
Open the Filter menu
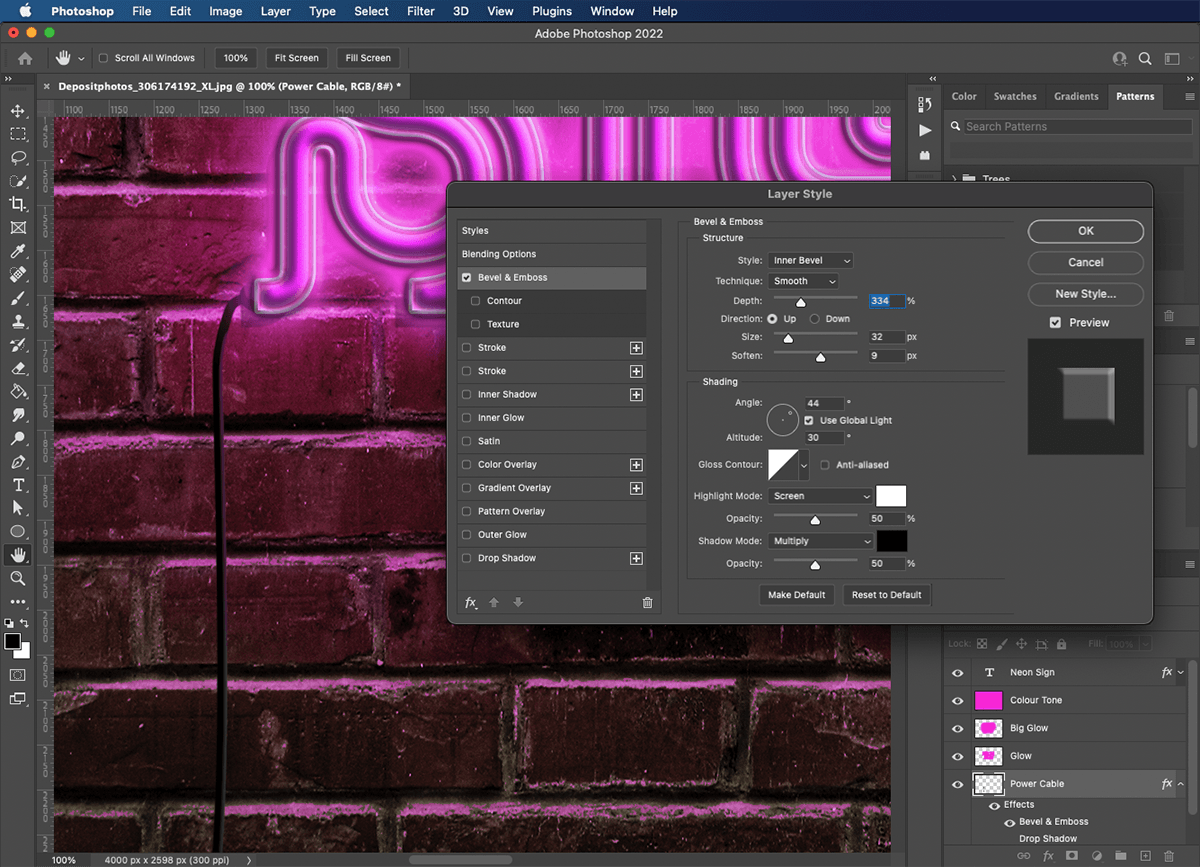click(420, 11)
